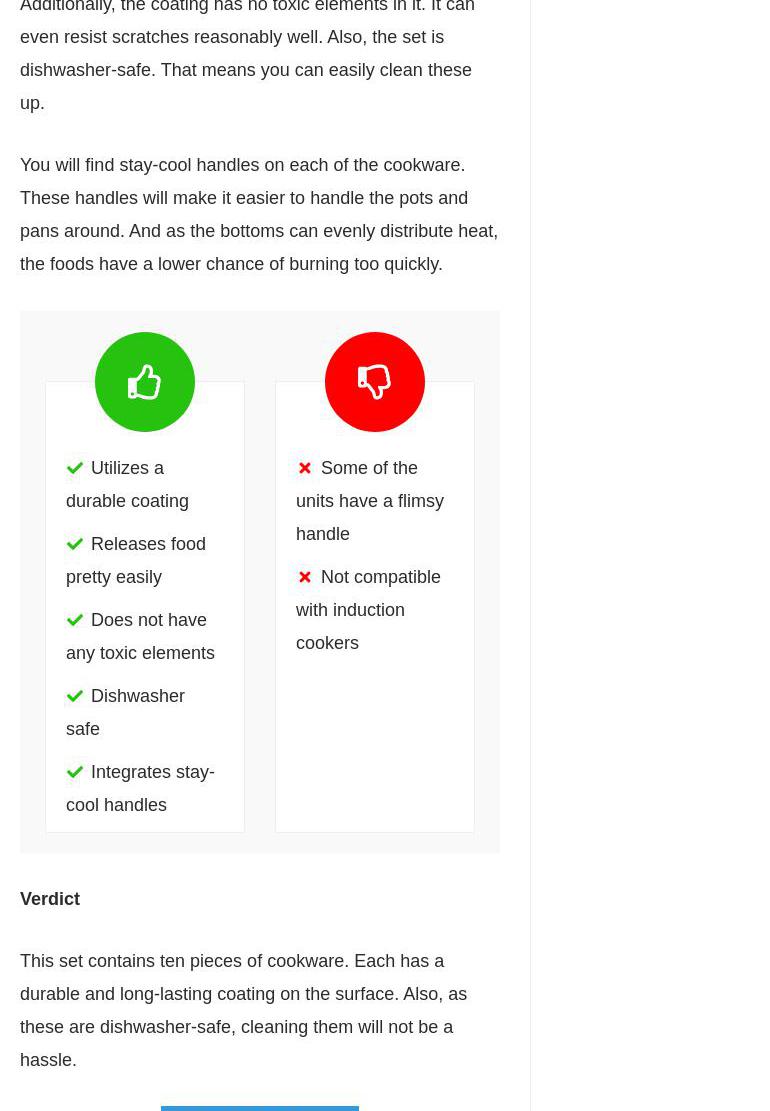This screenshot has width=770, height=1111.
Task: Click the red thumbs-down cons icon
Action: [x=375, y=382]
